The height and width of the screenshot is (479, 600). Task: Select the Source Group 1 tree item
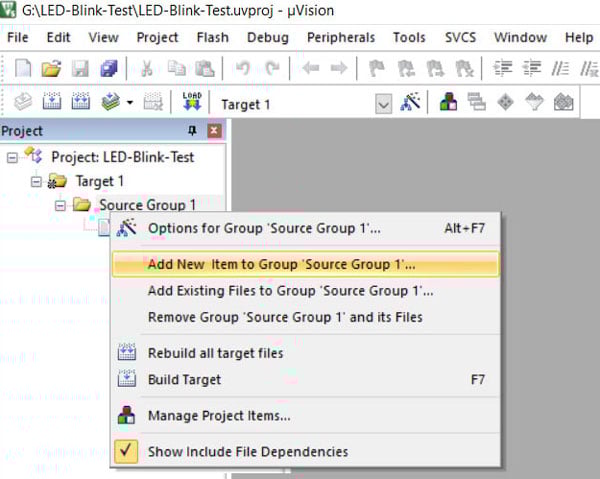(147, 205)
